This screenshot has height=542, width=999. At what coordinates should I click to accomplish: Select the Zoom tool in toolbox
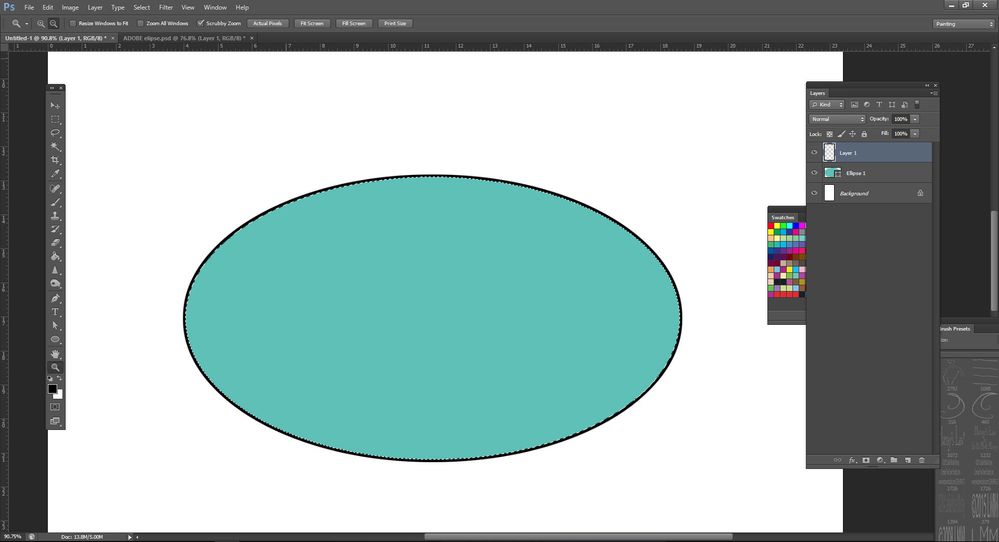tap(55, 367)
